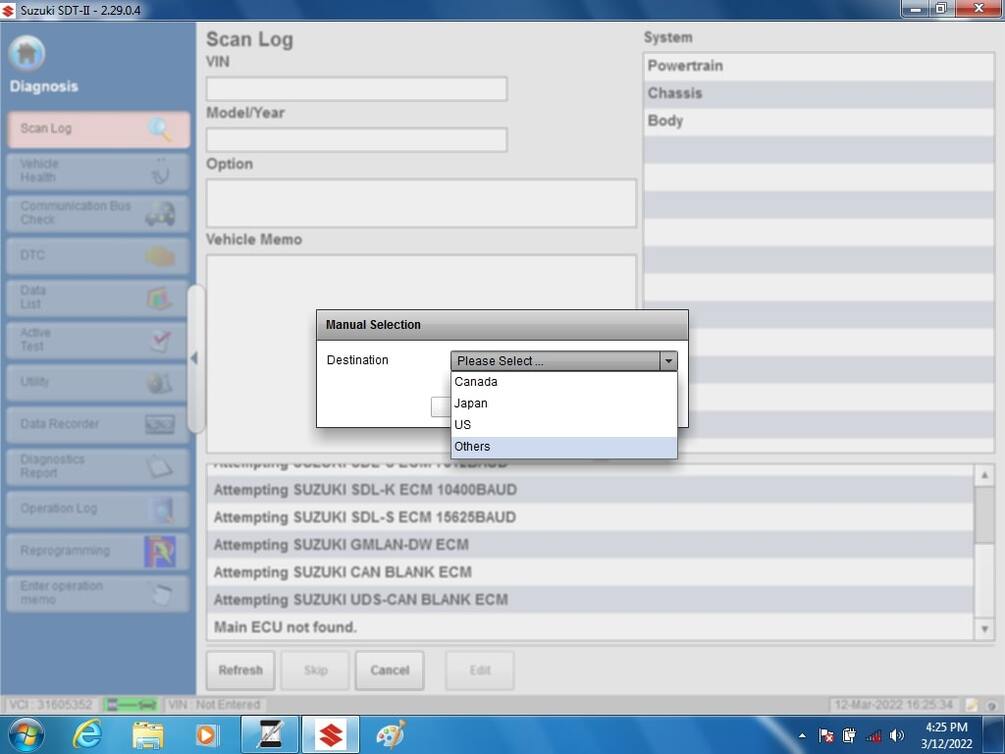Click the VCI connection status icon
The height and width of the screenshot is (754, 1005).
click(x=131, y=705)
